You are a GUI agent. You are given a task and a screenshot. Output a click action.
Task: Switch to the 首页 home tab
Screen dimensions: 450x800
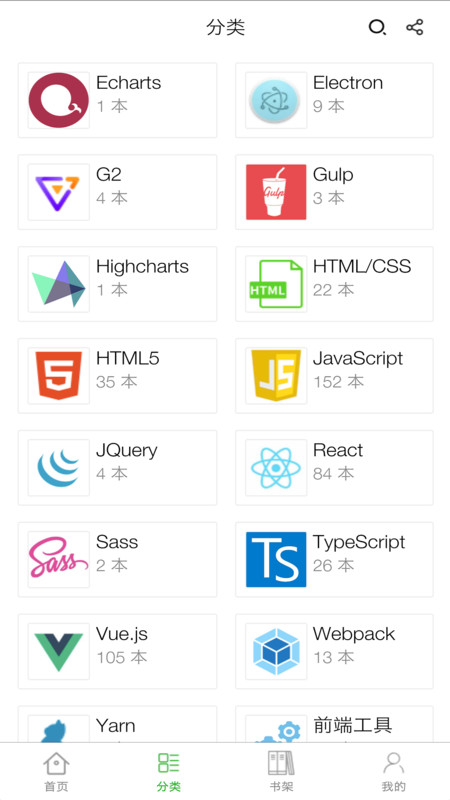click(x=56, y=772)
